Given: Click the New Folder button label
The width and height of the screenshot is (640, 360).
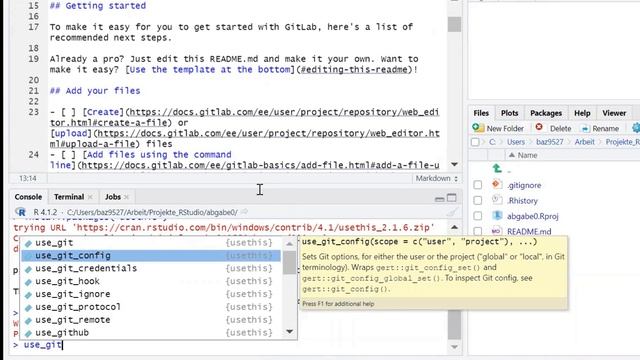Looking at the screenshot, I should (x=505, y=129).
